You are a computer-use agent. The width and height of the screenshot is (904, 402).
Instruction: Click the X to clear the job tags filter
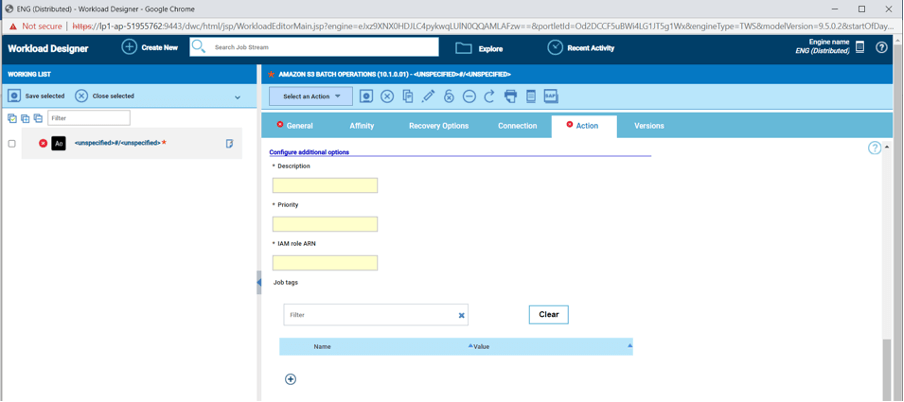coord(461,315)
